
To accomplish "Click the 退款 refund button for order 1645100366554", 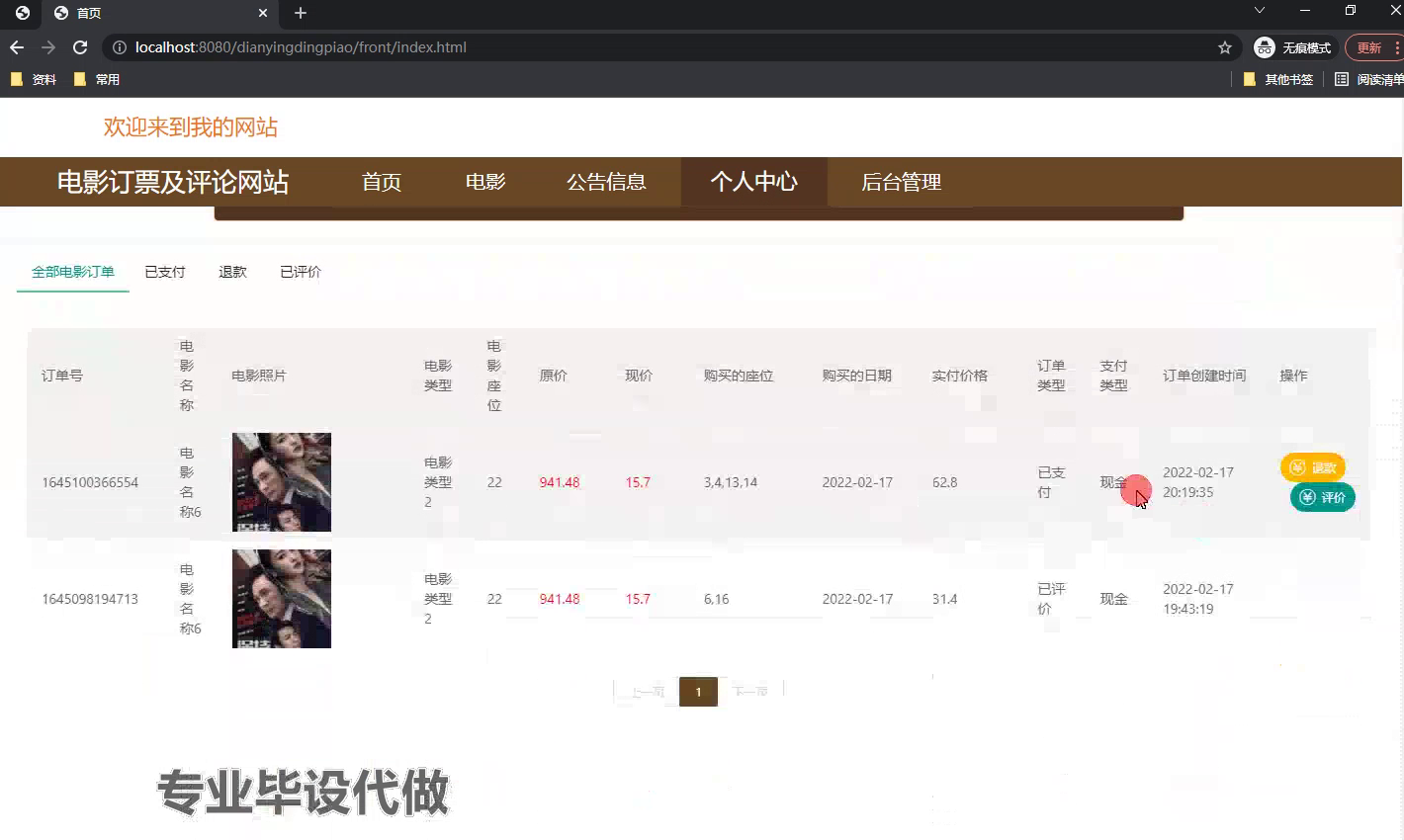I will point(1313,467).
